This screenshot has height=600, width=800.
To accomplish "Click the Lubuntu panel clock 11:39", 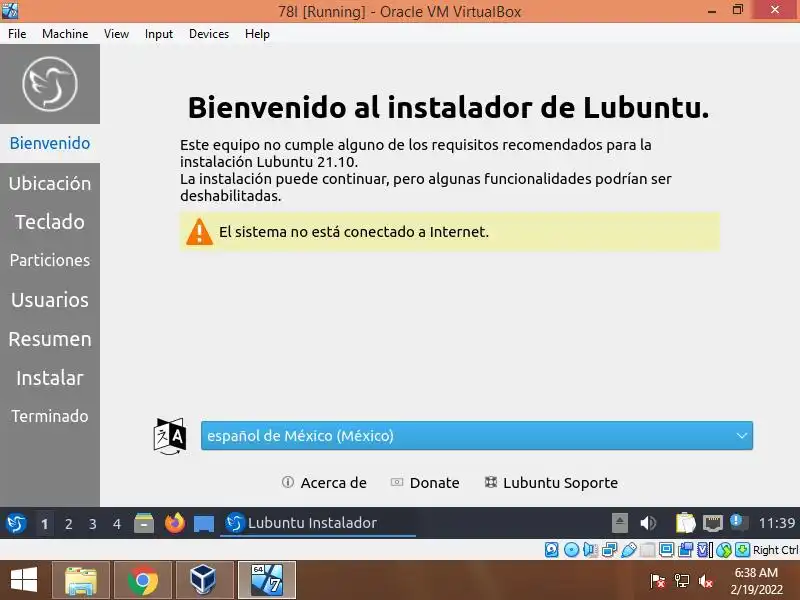I will [x=777, y=523].
